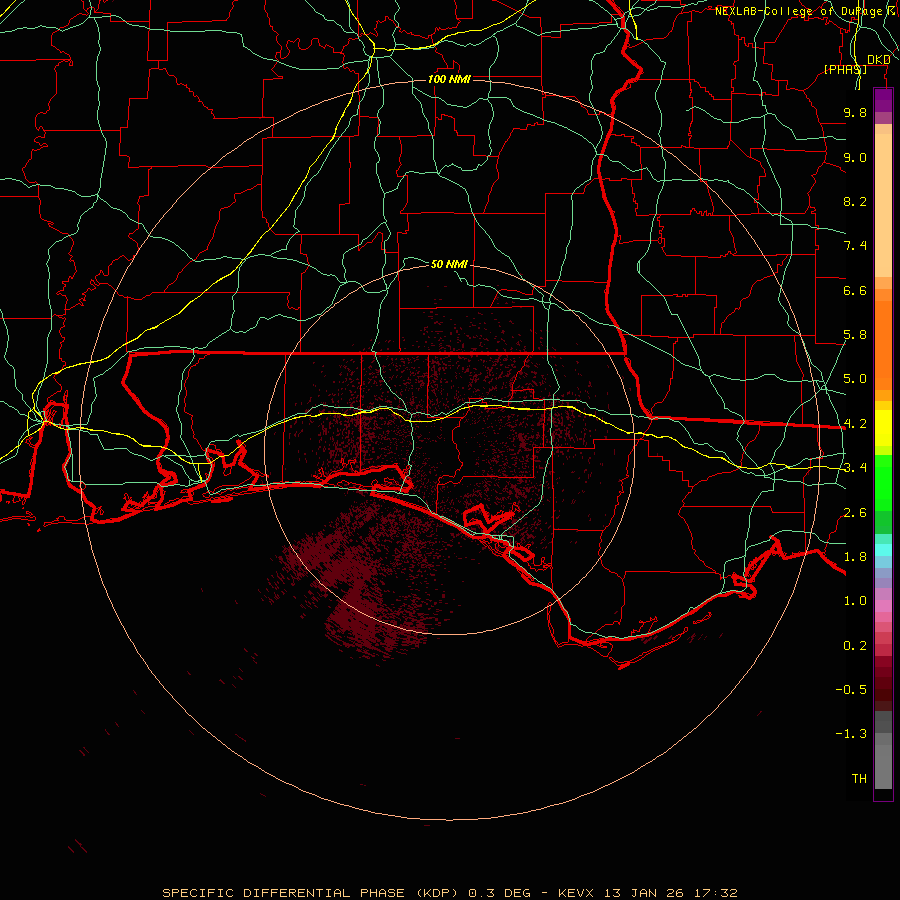Viewport: 900px width, 900px height.
Task: Click the purple top segment of the color bar
Action: 883,100
